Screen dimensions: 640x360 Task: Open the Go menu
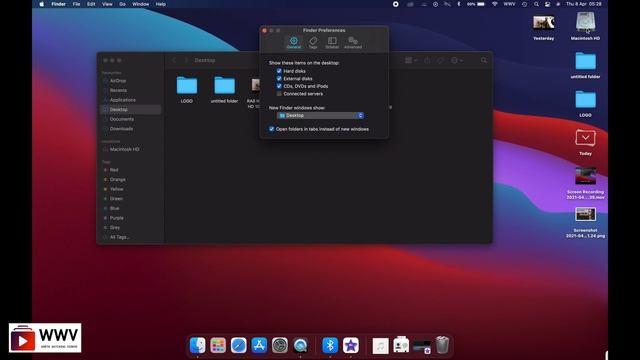click(x=122, y=4)
